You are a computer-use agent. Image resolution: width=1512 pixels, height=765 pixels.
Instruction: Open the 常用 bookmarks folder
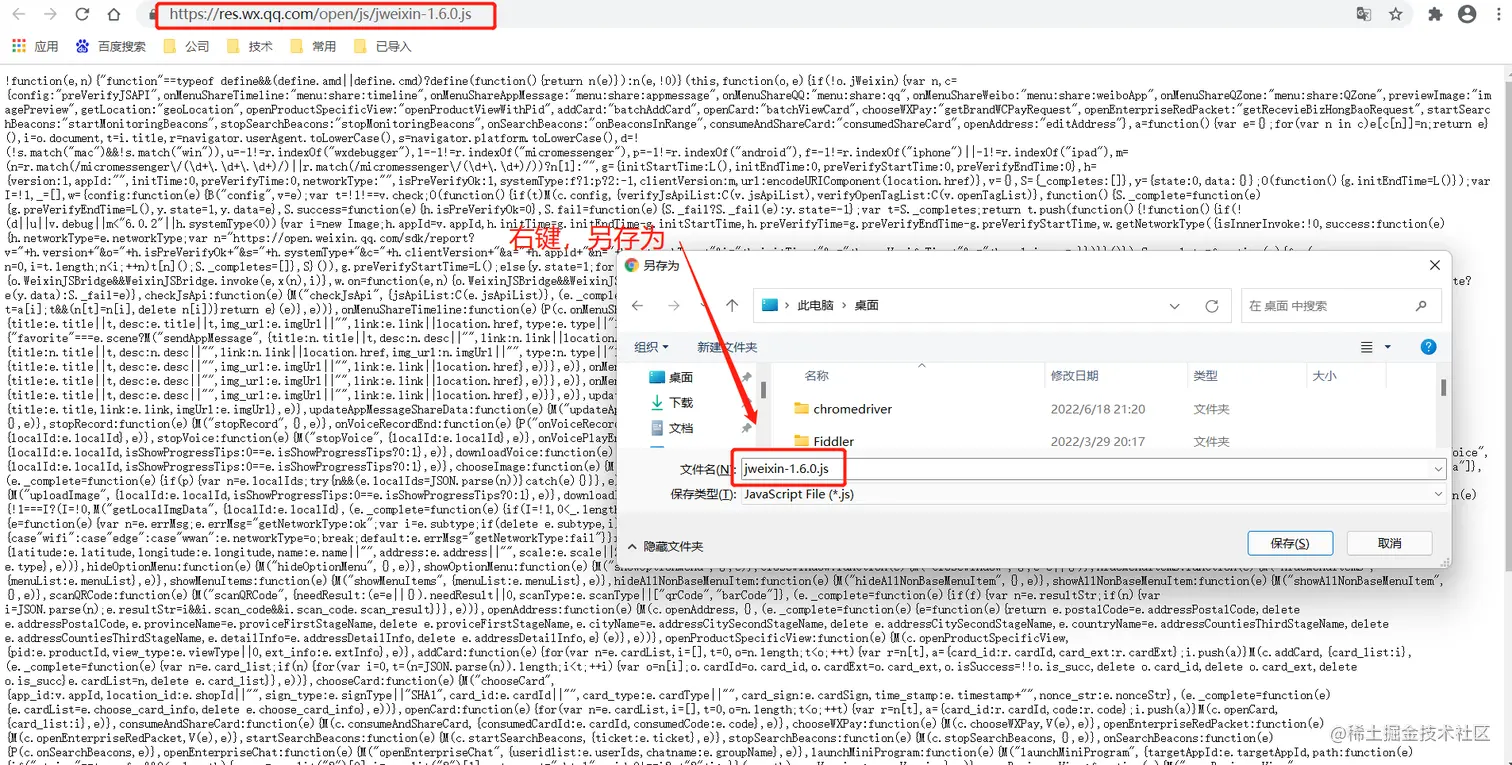pos(313,46)
